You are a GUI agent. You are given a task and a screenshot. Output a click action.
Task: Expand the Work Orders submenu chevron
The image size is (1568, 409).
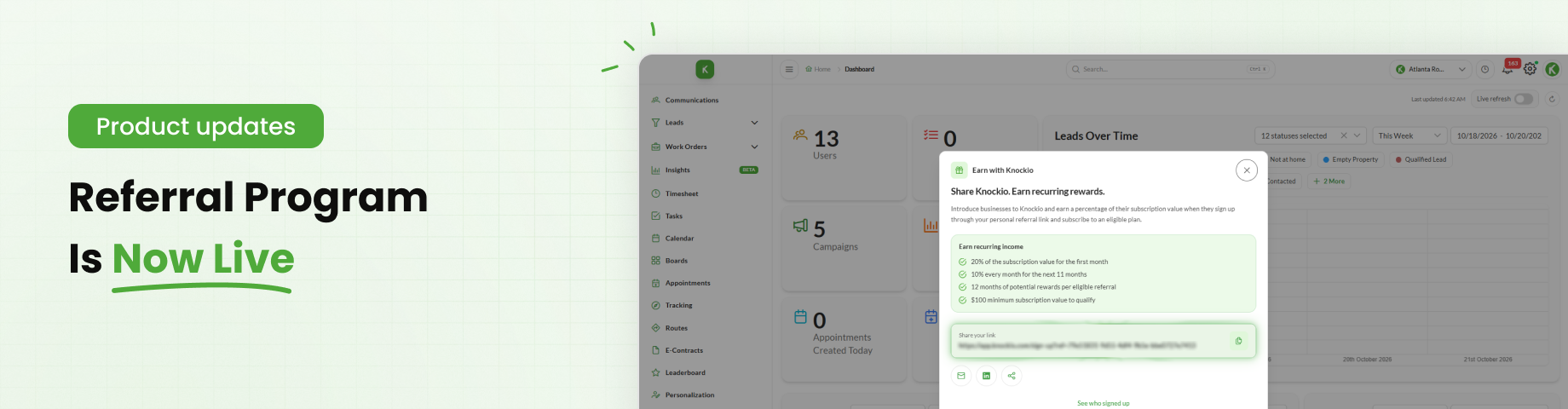(754, 147)
